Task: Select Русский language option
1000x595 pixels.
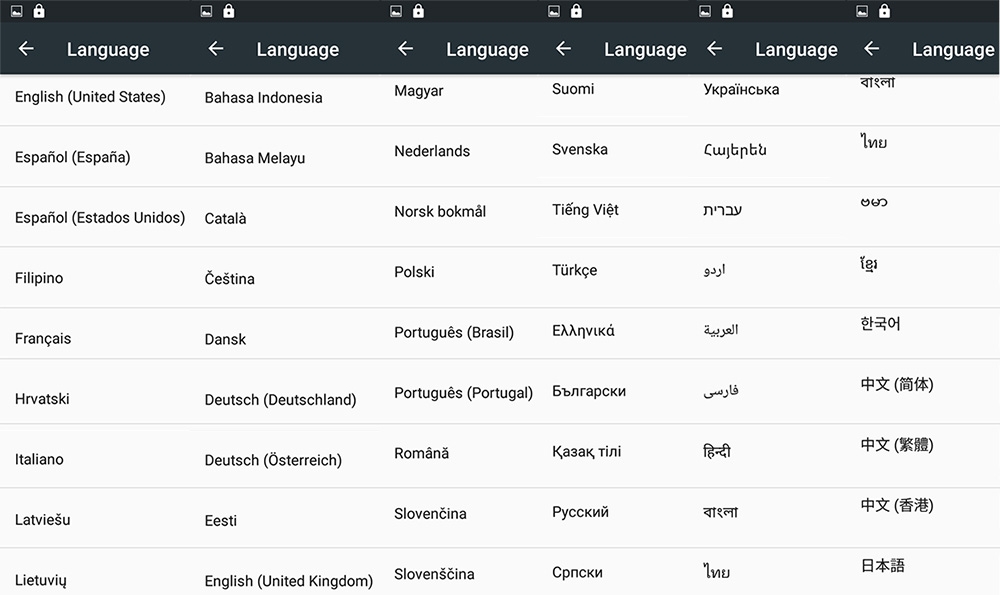Action: [580, 512]
